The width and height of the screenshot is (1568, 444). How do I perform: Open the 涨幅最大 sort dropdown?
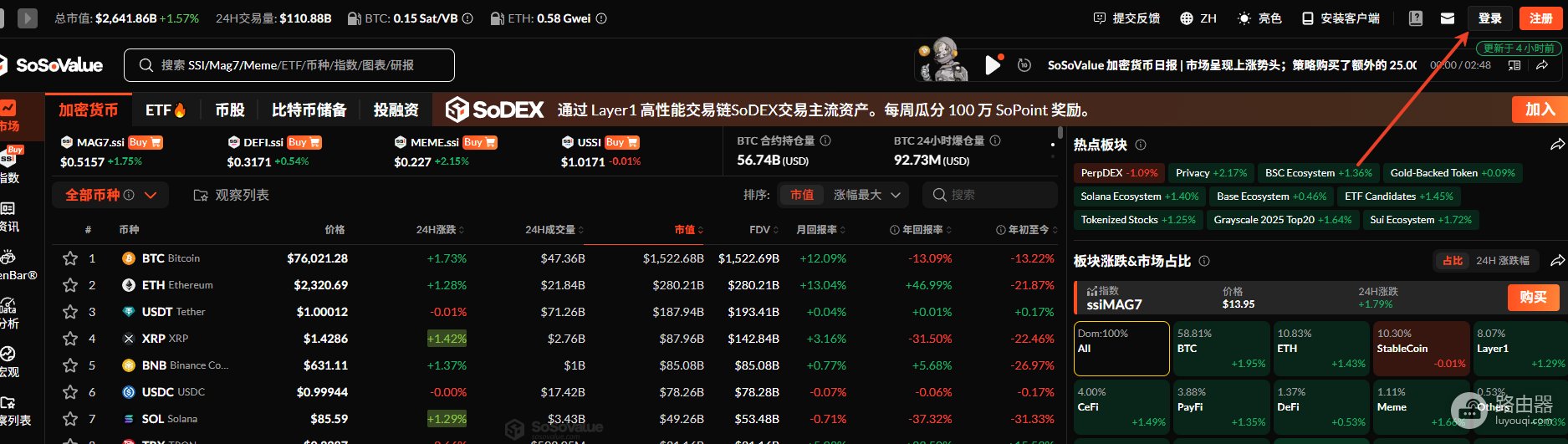coord(866,195)
